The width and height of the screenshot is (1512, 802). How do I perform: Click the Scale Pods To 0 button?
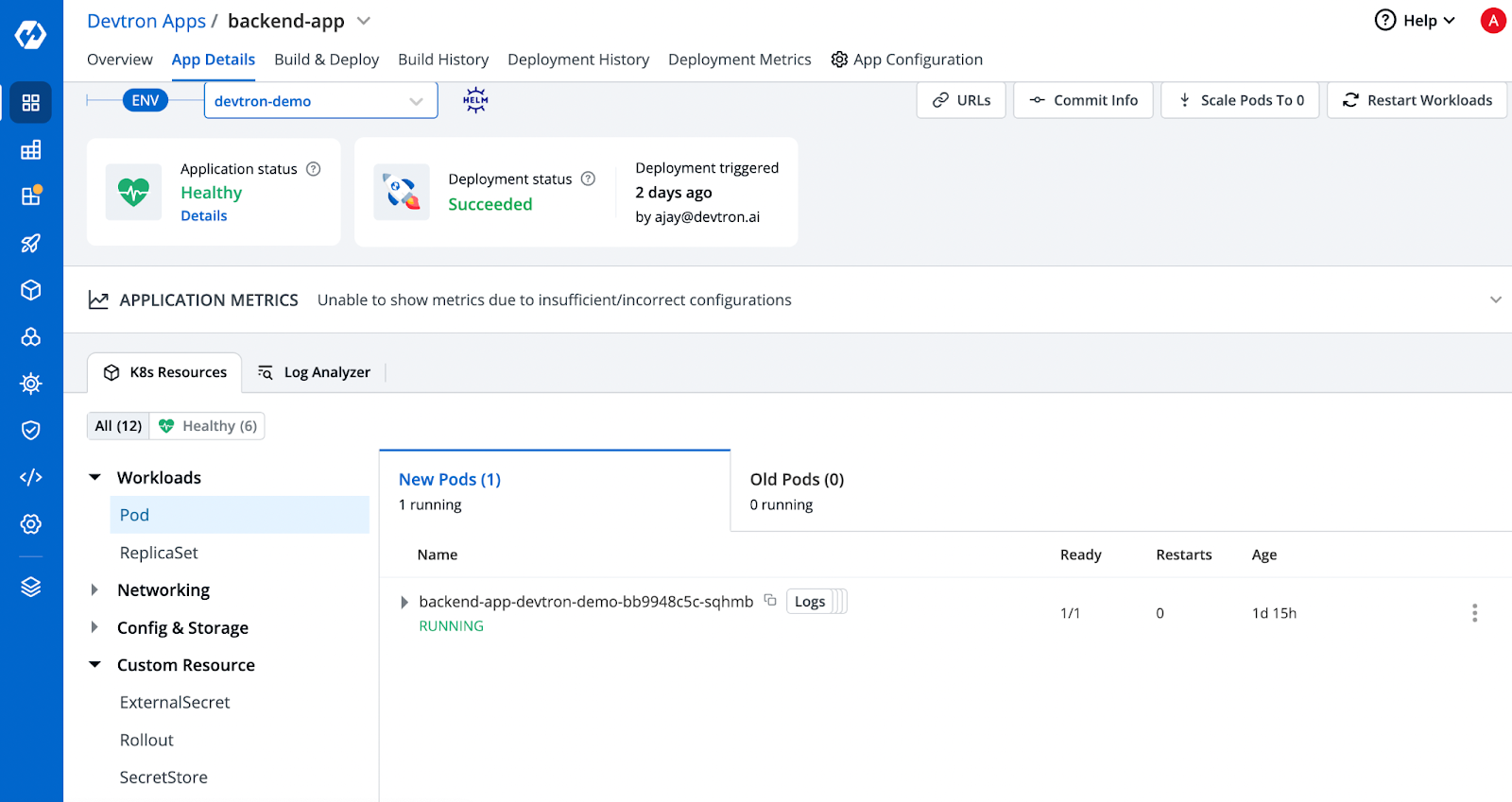pos(1240,100)
